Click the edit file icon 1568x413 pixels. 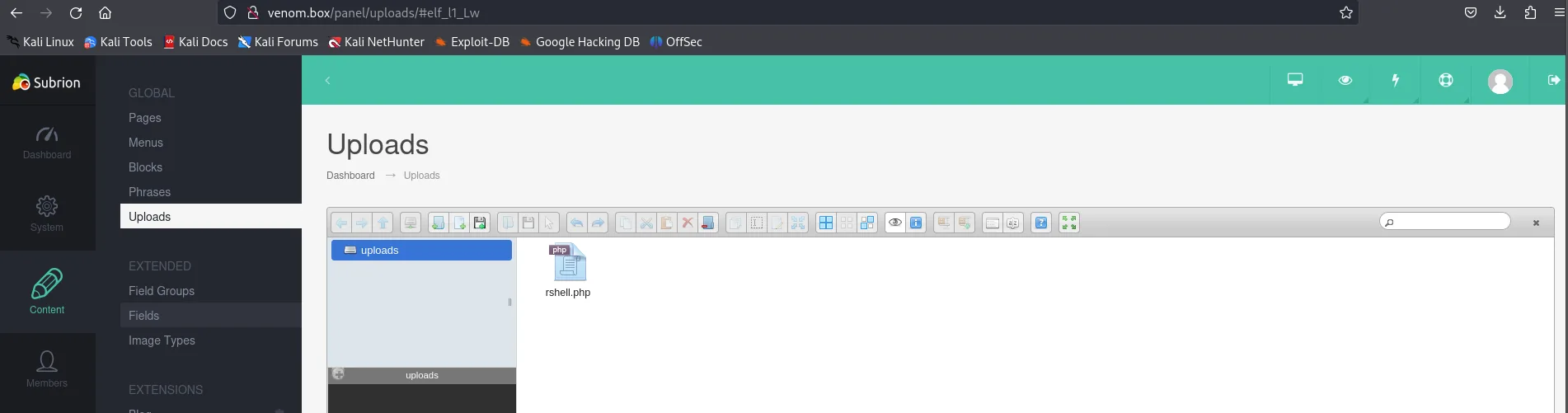[x=777, y=223]
